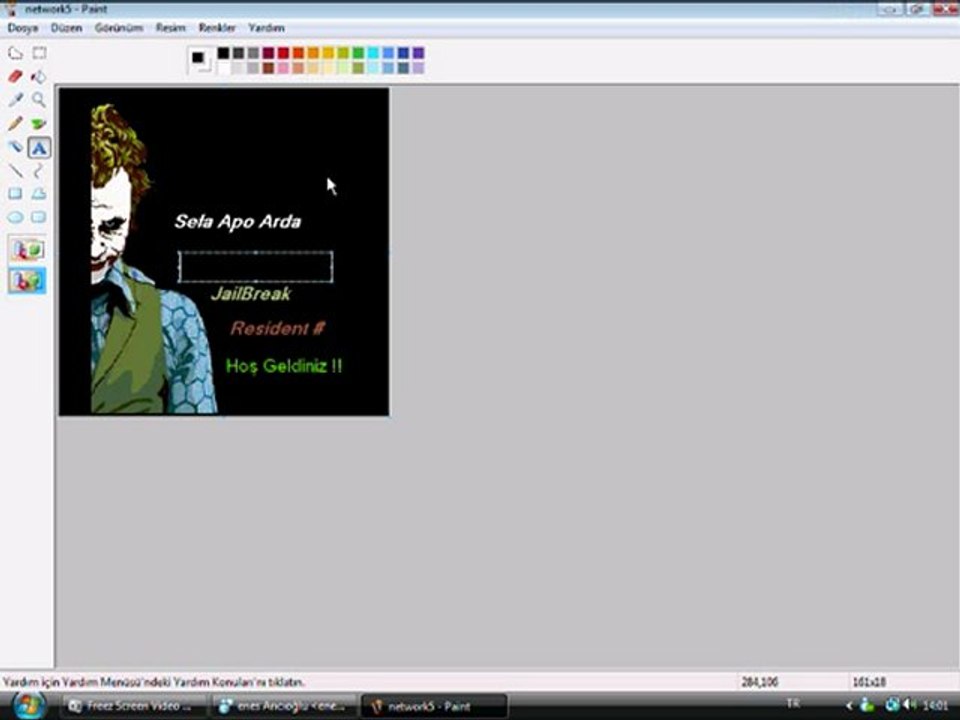Screen dimensions: 960x720
Task: Pick the black color swatch
Action: coord(223,53)
